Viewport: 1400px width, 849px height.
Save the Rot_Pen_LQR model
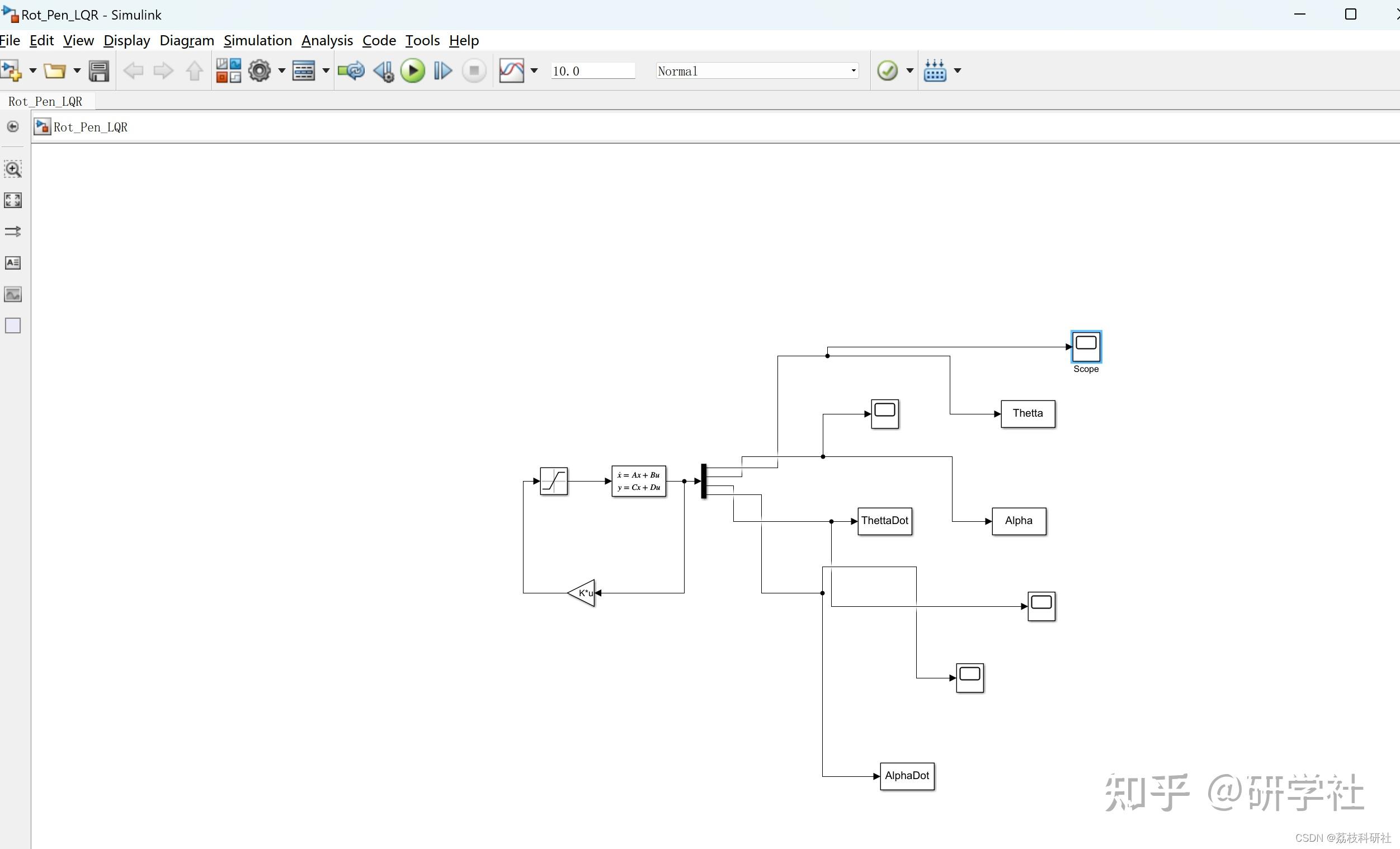point(99,70)
